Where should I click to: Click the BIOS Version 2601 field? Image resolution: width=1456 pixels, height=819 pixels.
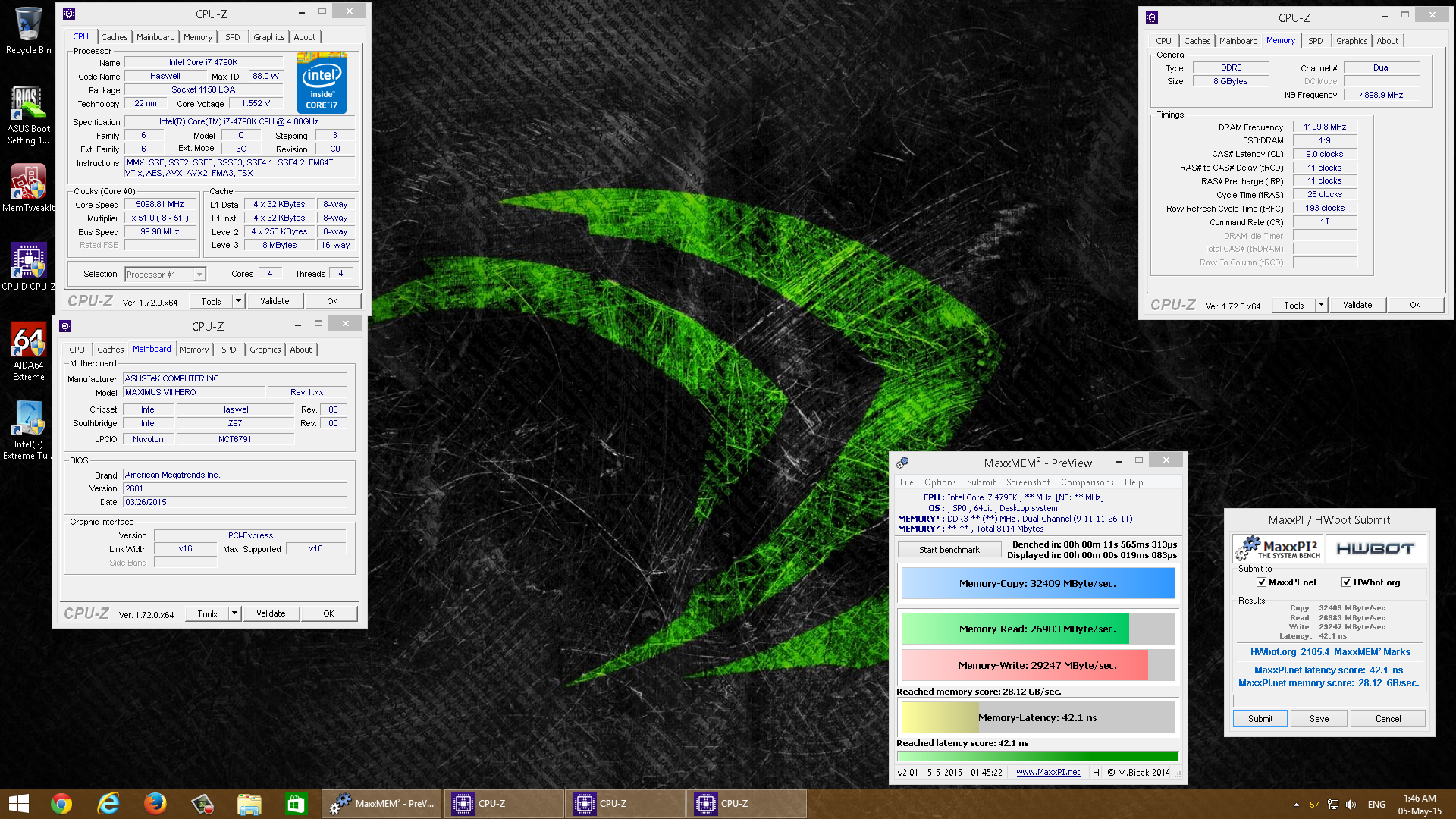(235, 489)
